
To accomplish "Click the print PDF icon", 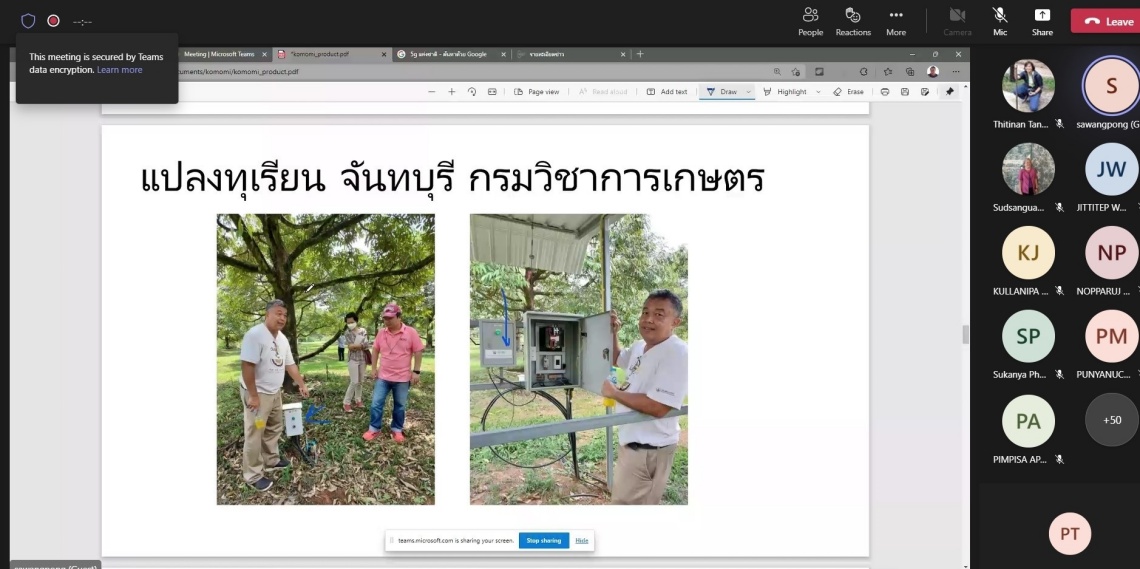I will 885,92.
